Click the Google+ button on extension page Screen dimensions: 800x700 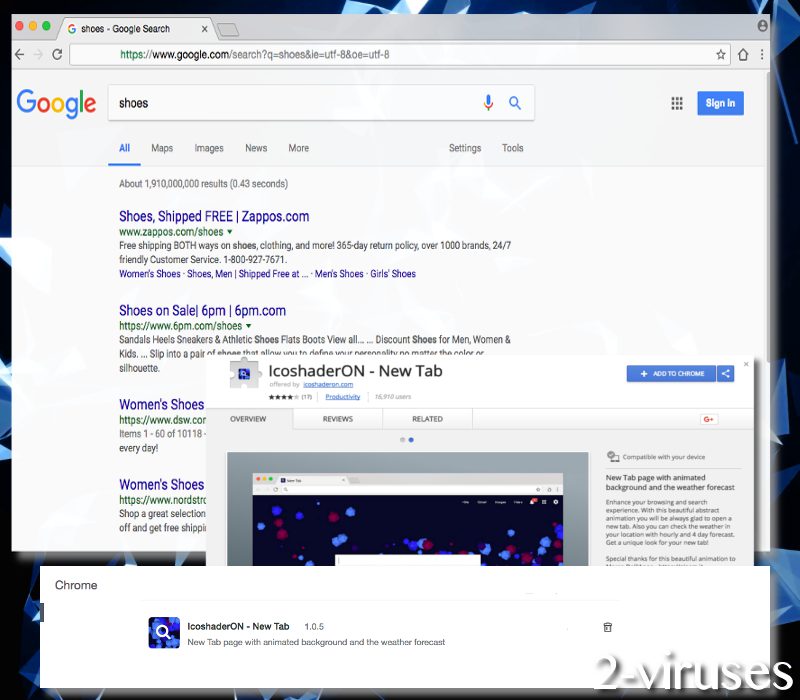click(710, 419)
